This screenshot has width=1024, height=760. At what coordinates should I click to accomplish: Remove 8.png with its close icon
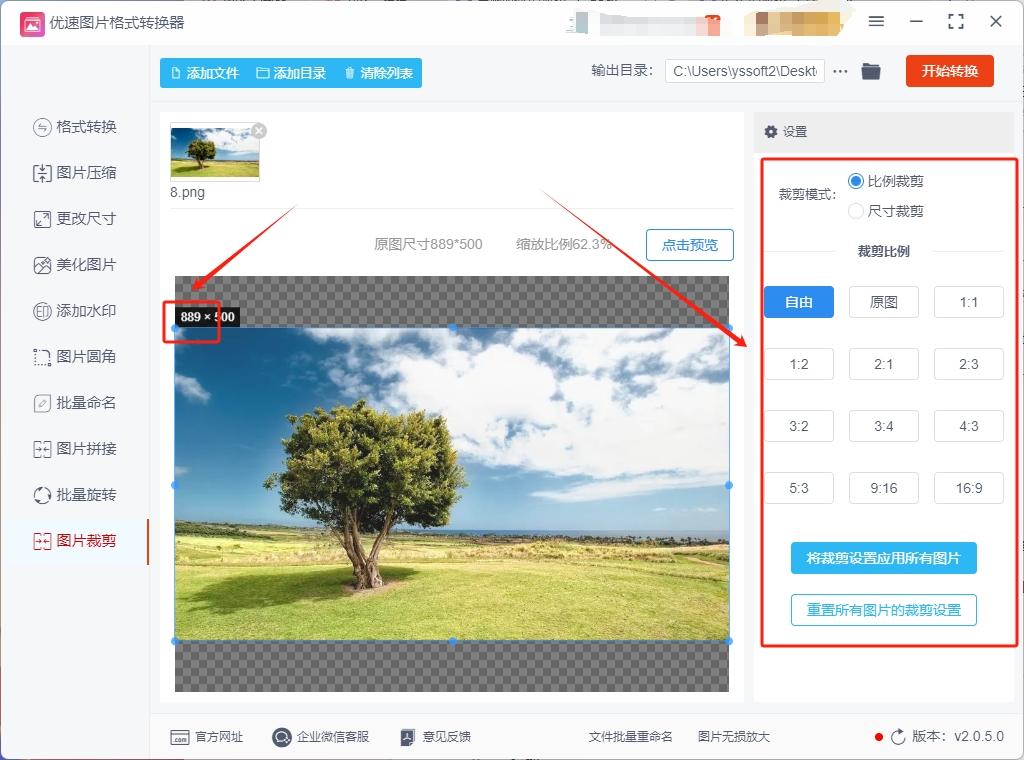pos(259,131)
